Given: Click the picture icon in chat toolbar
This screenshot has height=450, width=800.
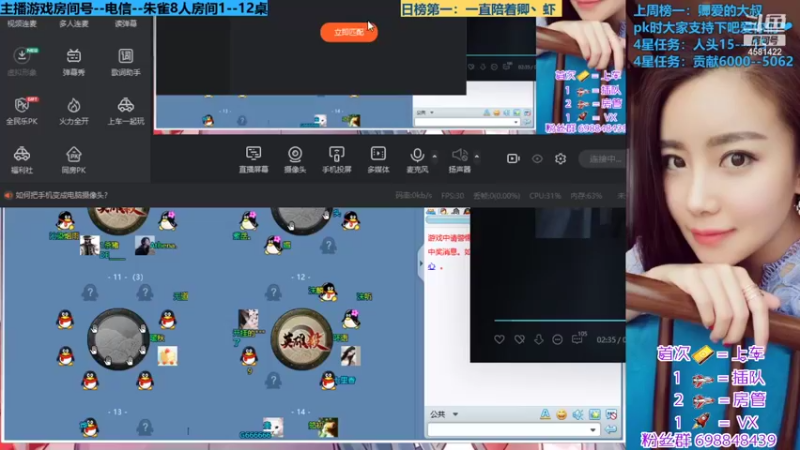Looking at the screenshot, I should (x=594, y=414).
